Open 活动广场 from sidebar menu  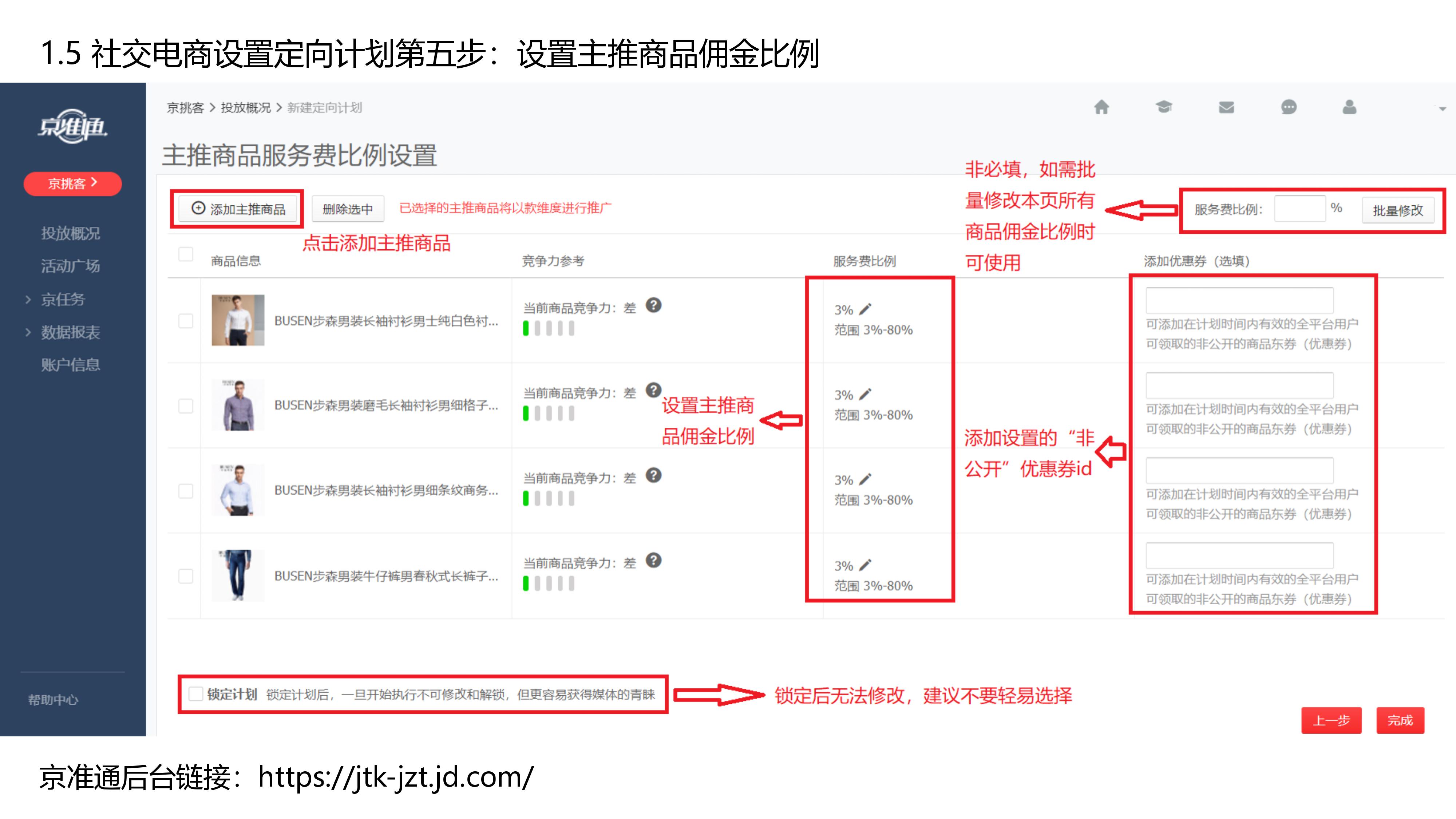coord(70,266)
